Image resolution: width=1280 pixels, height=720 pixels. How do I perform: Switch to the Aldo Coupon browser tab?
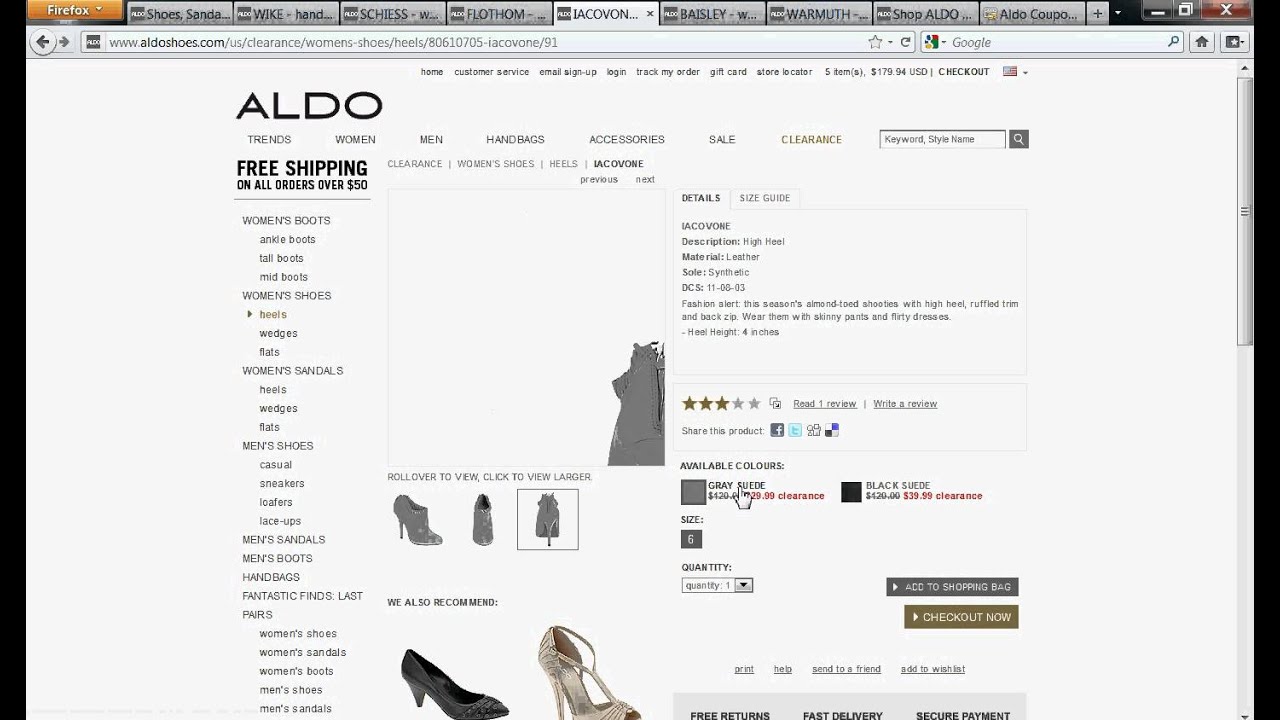coord(1031,14)
